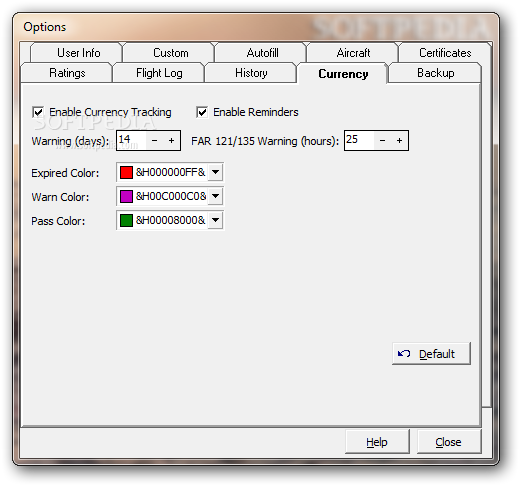
Task: Click the Help button
Action: (377, 442)
